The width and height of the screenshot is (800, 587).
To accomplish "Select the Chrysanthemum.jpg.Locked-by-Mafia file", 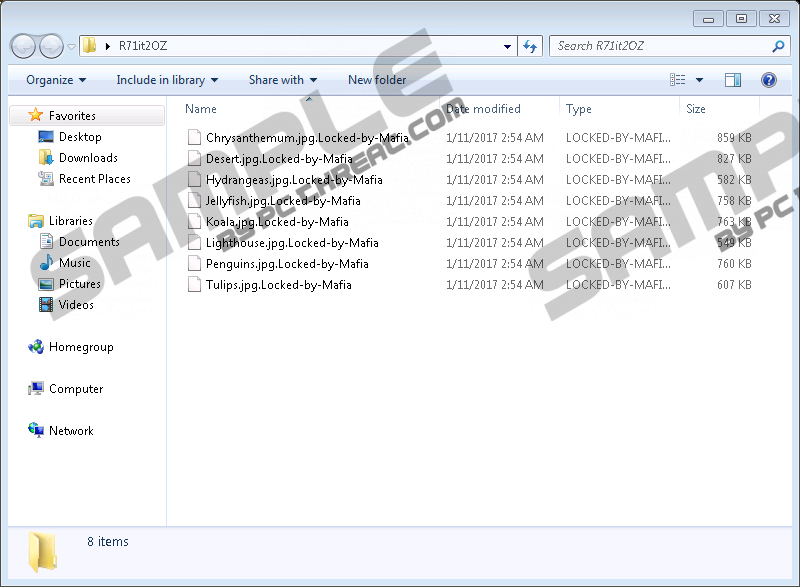I will tap(306, 138).
